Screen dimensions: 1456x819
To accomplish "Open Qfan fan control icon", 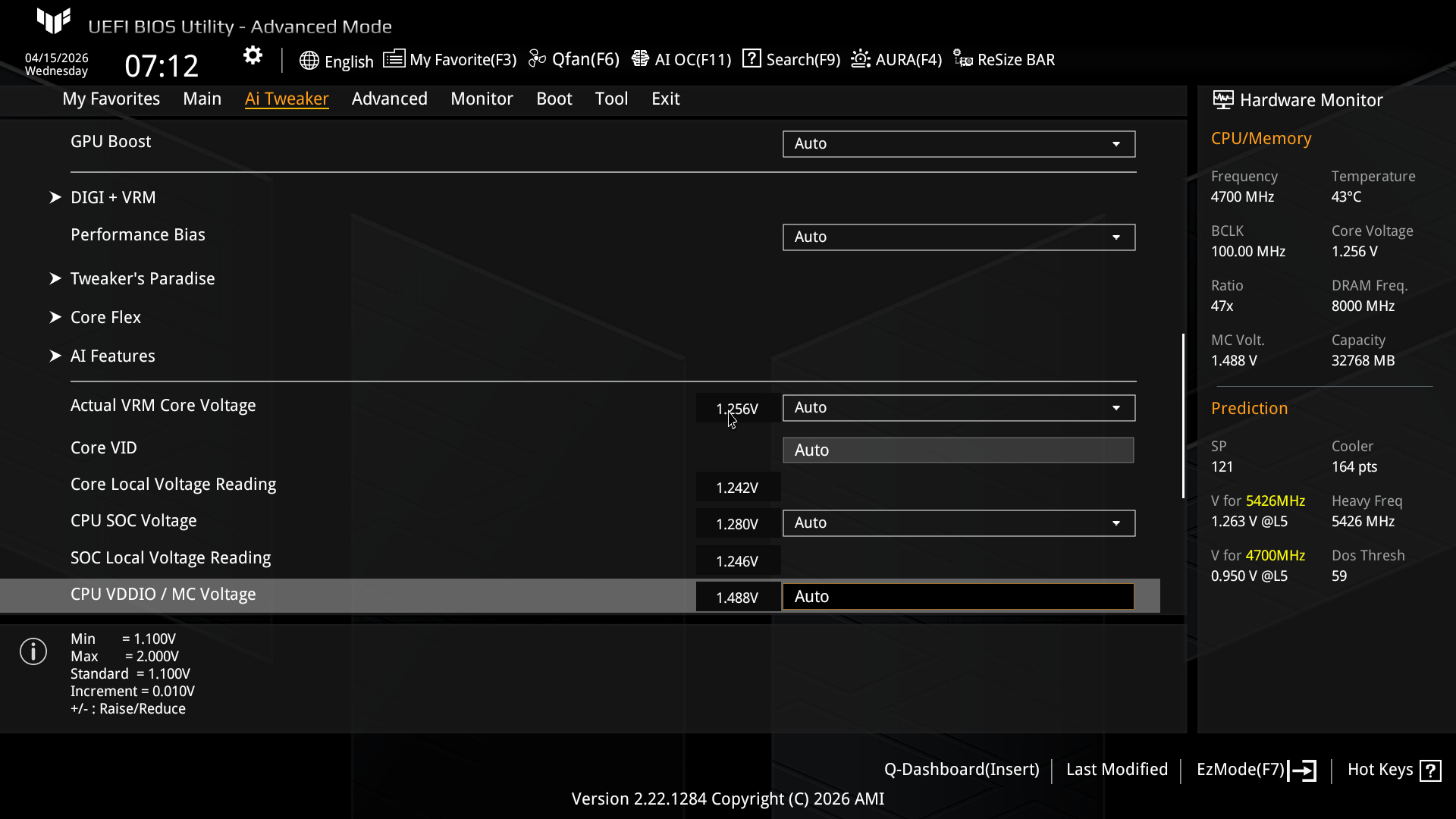I will click(537, 59).
